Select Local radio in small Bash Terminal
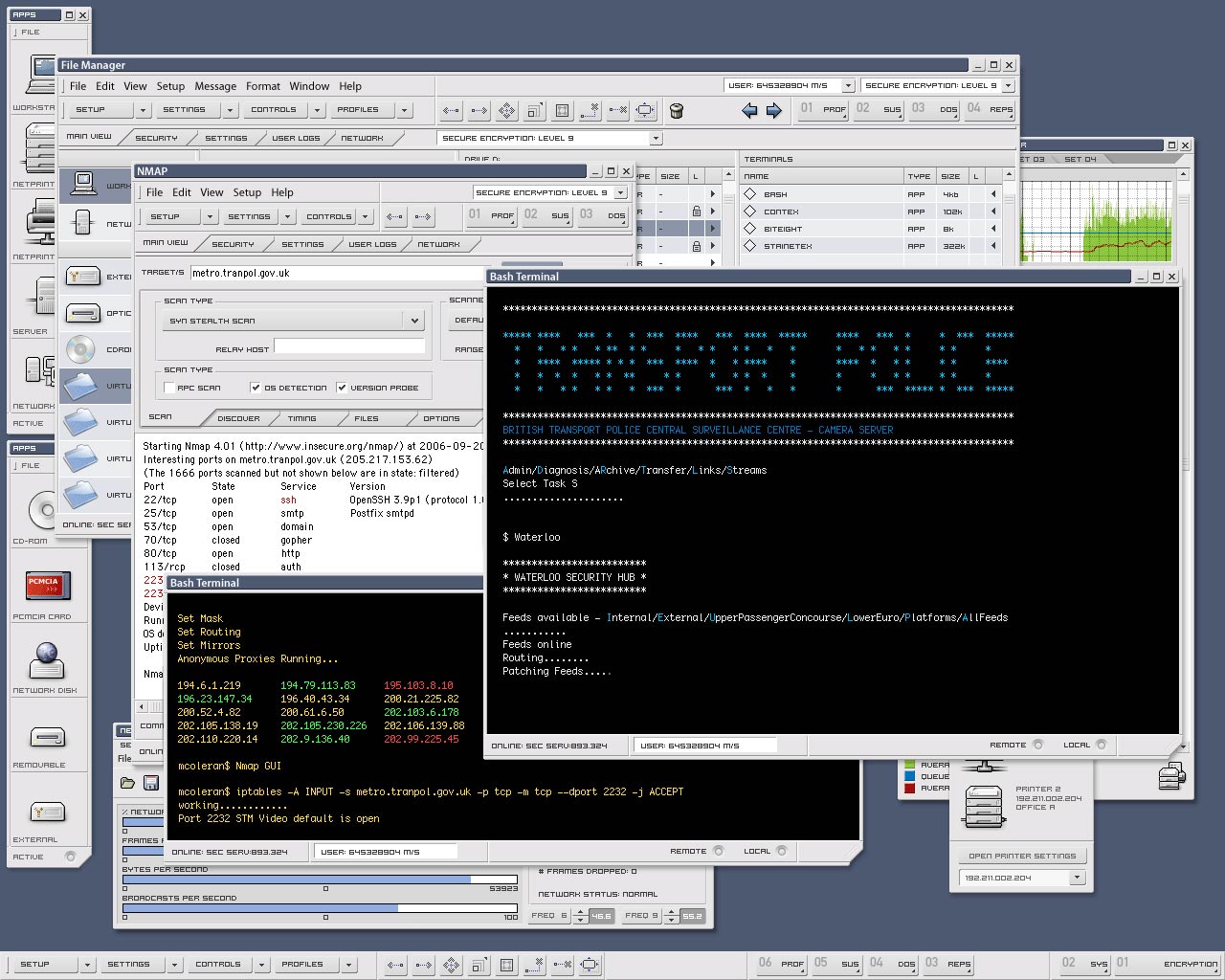The image size is (1225, 980). click(782, 851)
